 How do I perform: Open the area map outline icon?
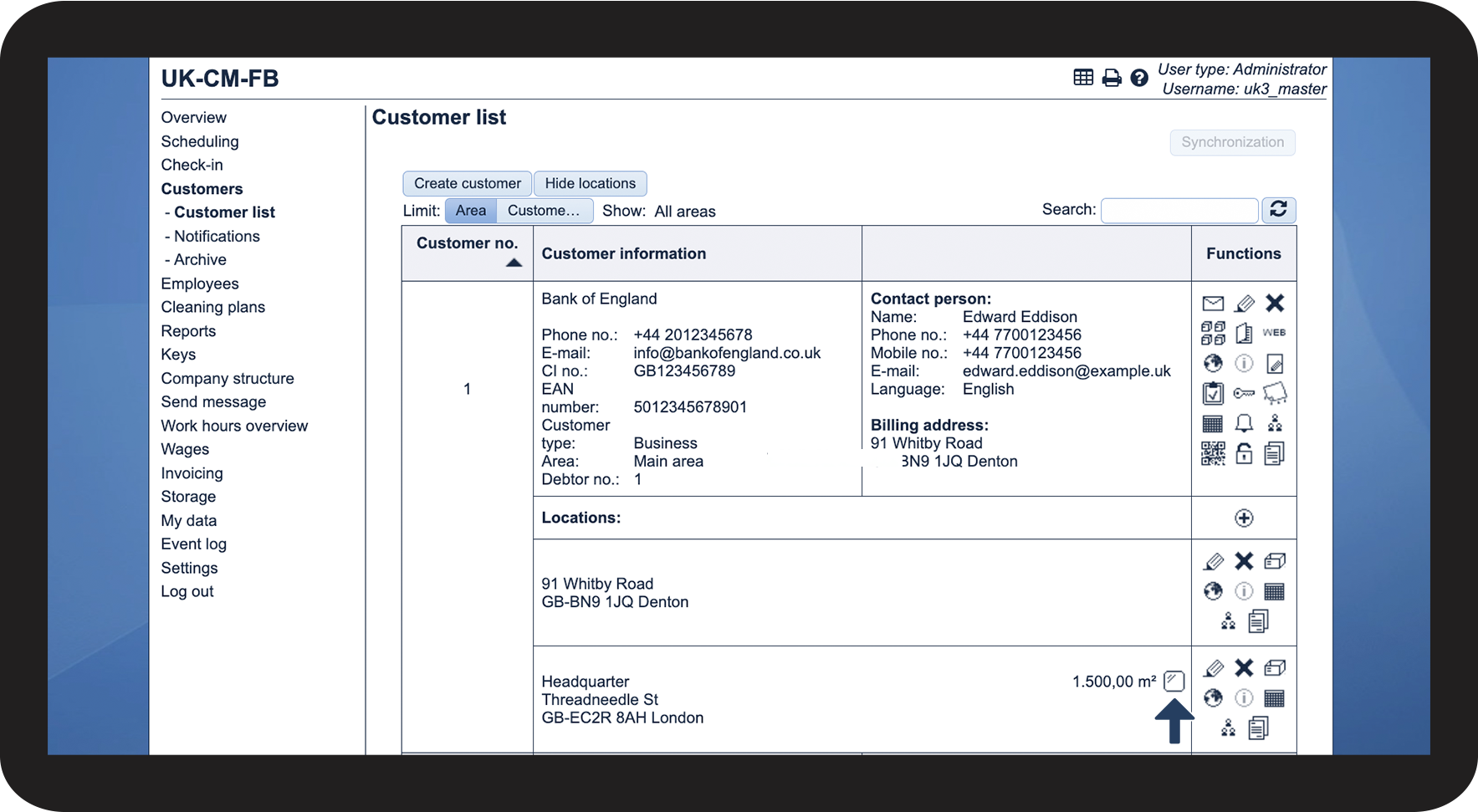pos(1275,393)
